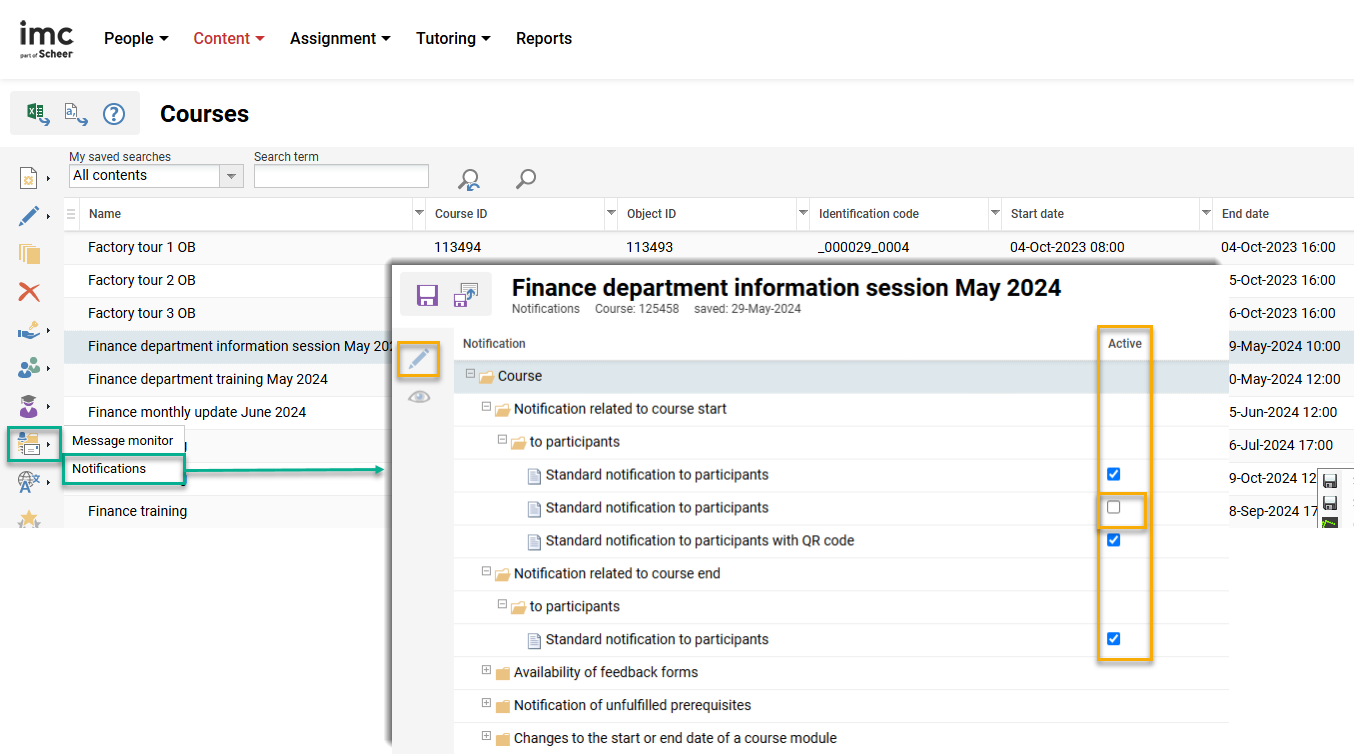The image size is (1354, 754).
Task: Click the Excel export icon
Action: click(37, 113)
